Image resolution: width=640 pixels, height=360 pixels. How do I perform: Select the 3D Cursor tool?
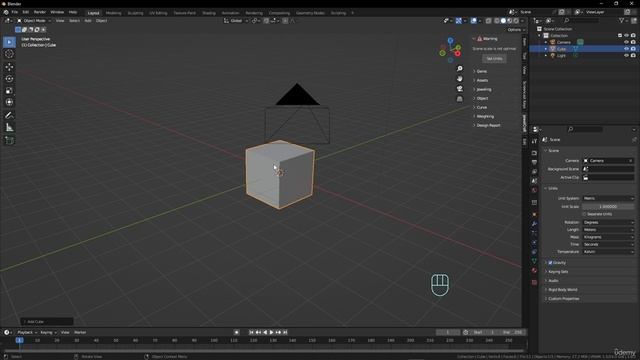9,54
